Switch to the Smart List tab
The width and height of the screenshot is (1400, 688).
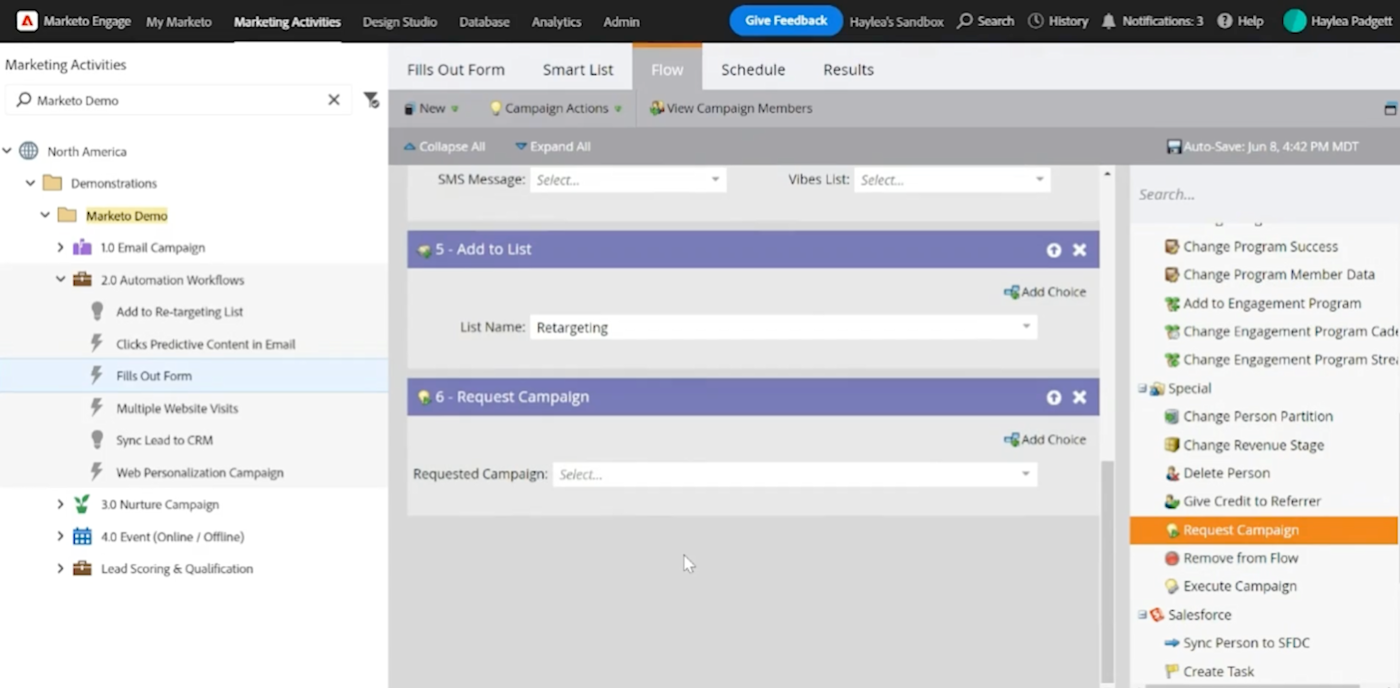(x=578, y=70)
